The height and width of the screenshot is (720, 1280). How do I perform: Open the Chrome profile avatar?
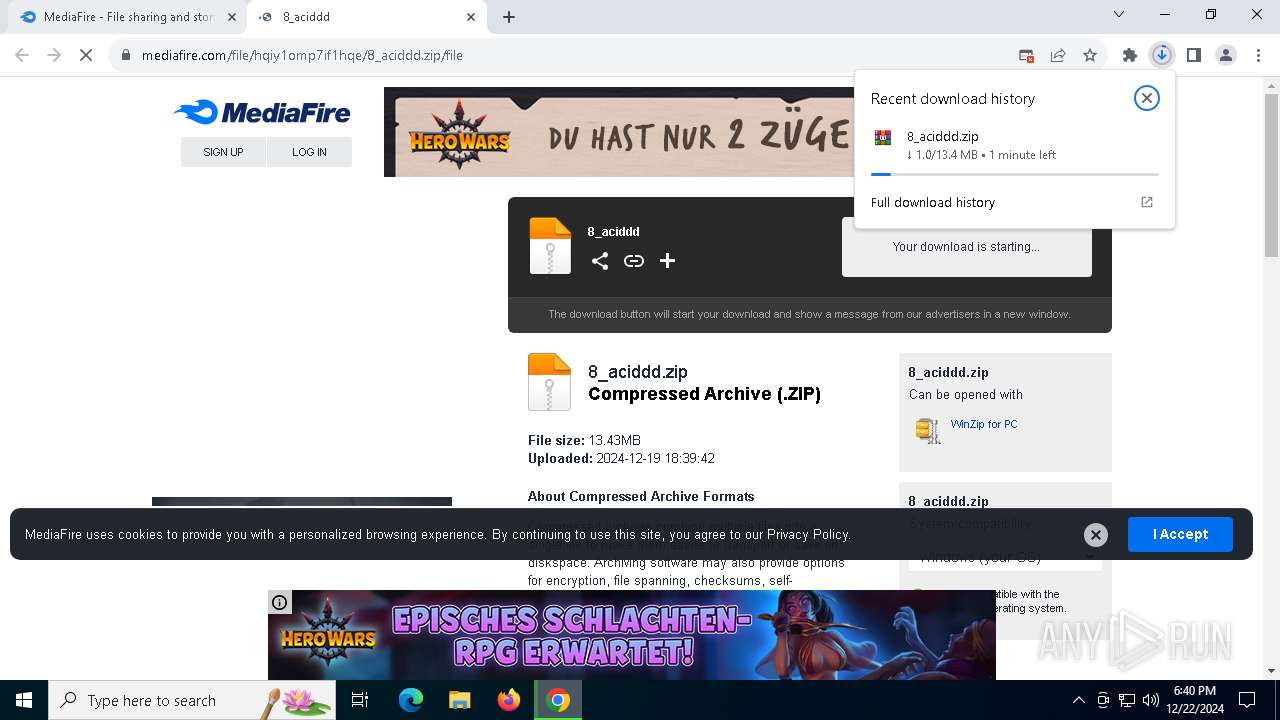coord(1226,55)
